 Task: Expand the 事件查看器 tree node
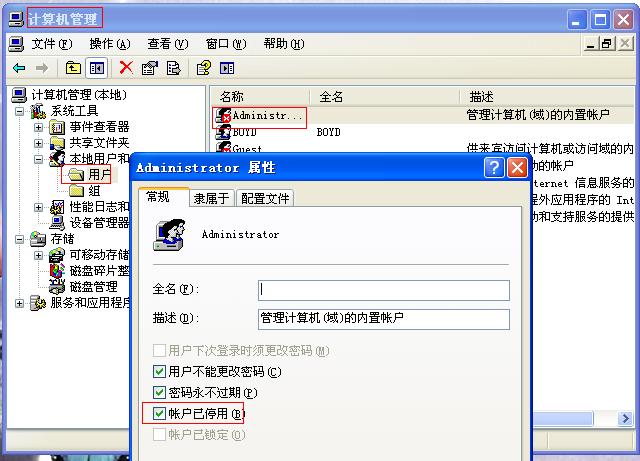[38, 127]
